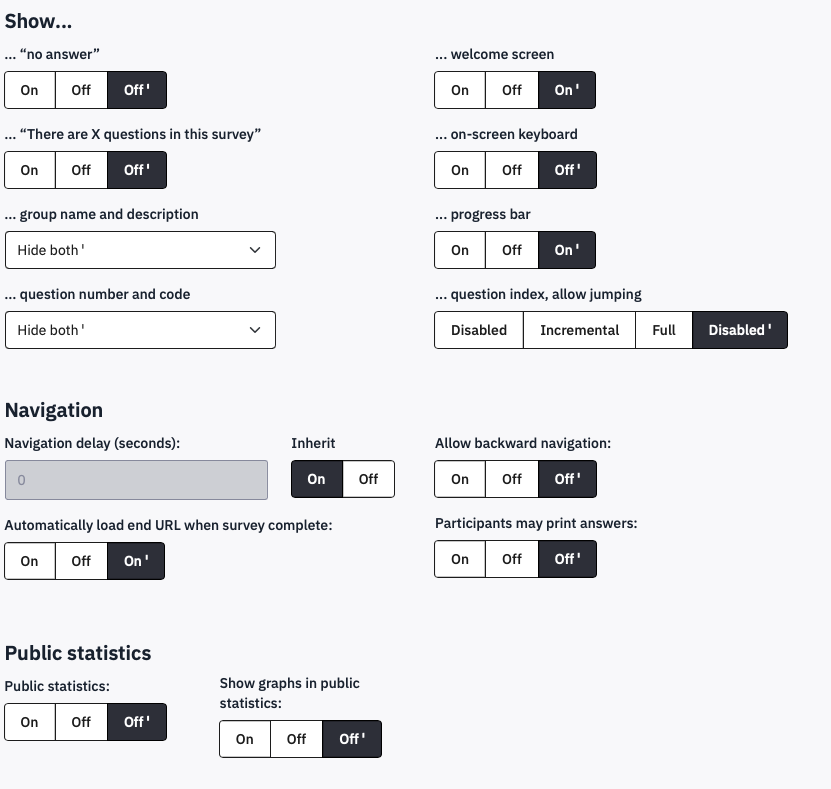This screenshot has height=789, width=831.
Task: Expand question number and code dropdown
Action: [140, 330]
